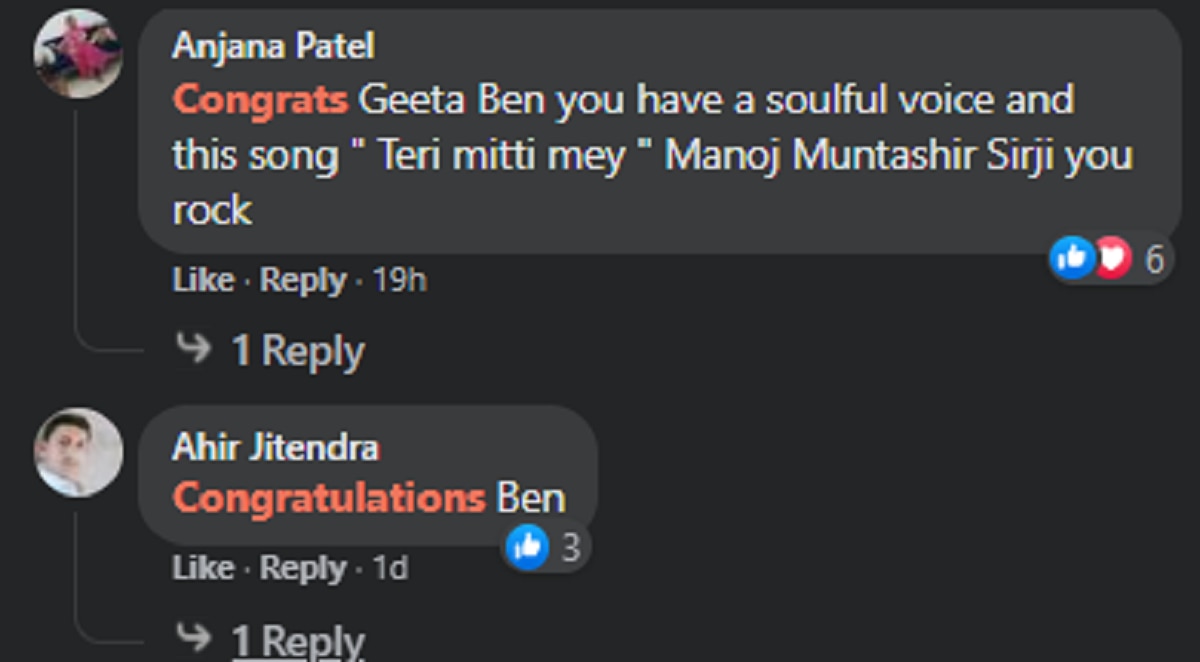Image resolution: width=1200 pixels, height=662 pixels.
Task: Open Ahir Jitendra's profile picture
Action: pyautogui.click(x=78, y=452)
